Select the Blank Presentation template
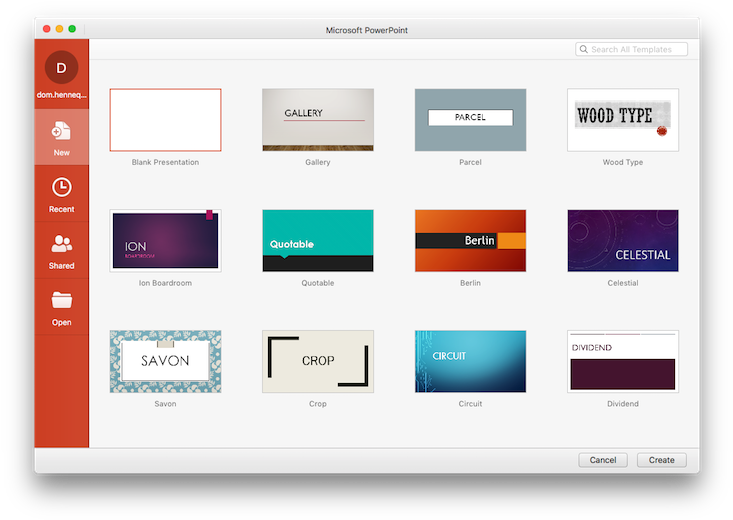Screen dimensions: 733x520 coord(165,120)
